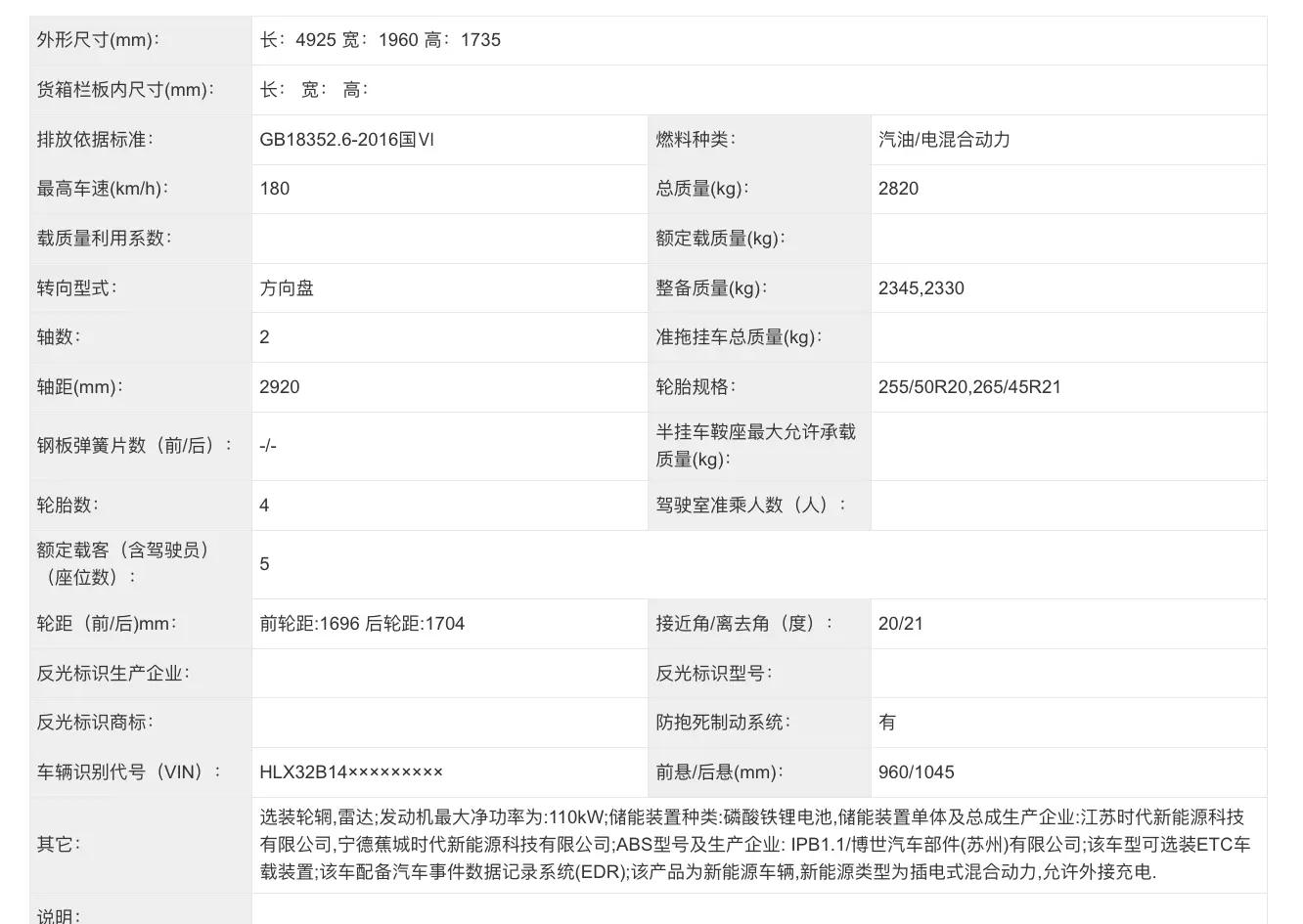This screenshot has height=924, width=1303.
Task: Select the 排放依据标准 label
Action: click(x=95, y=140)
